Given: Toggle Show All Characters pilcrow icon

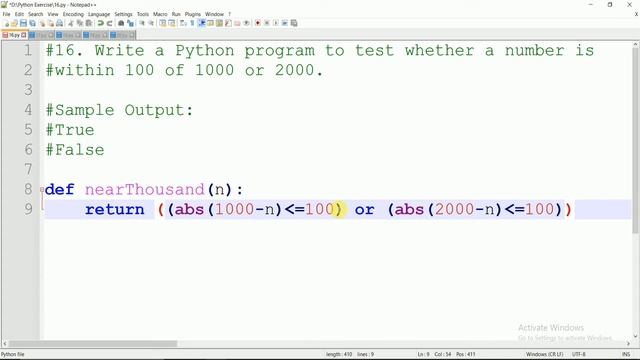Looking at the screenshot, I should pos(192,23).
